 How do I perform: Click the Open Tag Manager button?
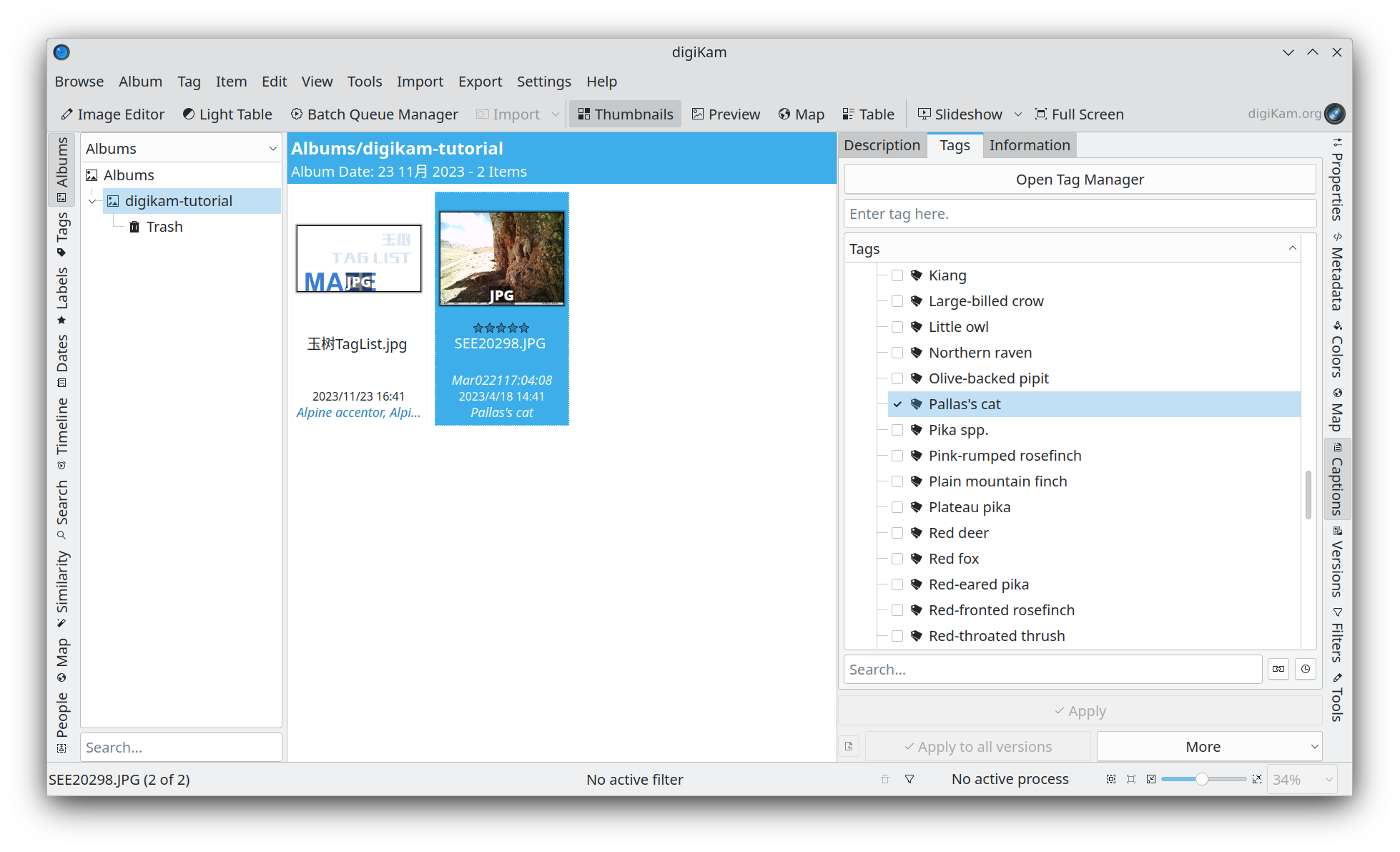click(1080, 180)
